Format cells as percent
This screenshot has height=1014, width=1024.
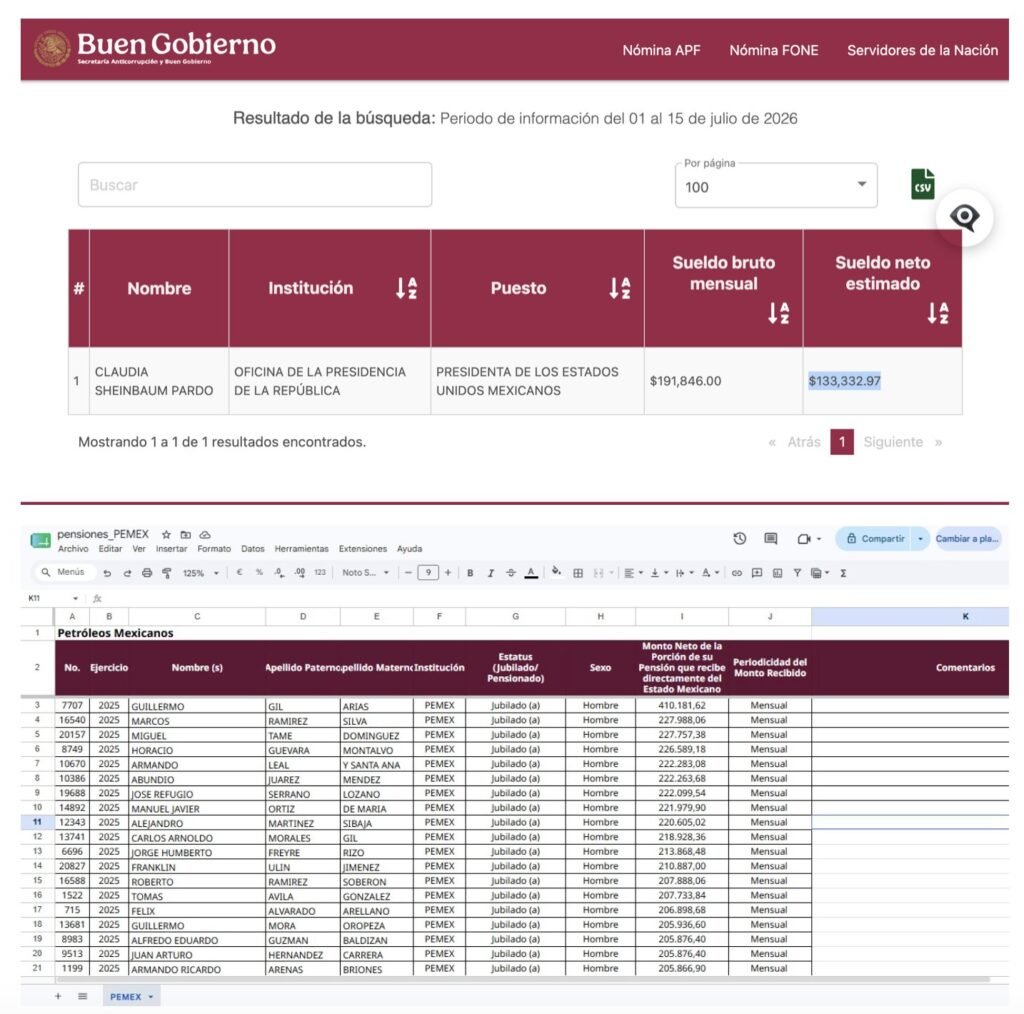tap(259, 573)
